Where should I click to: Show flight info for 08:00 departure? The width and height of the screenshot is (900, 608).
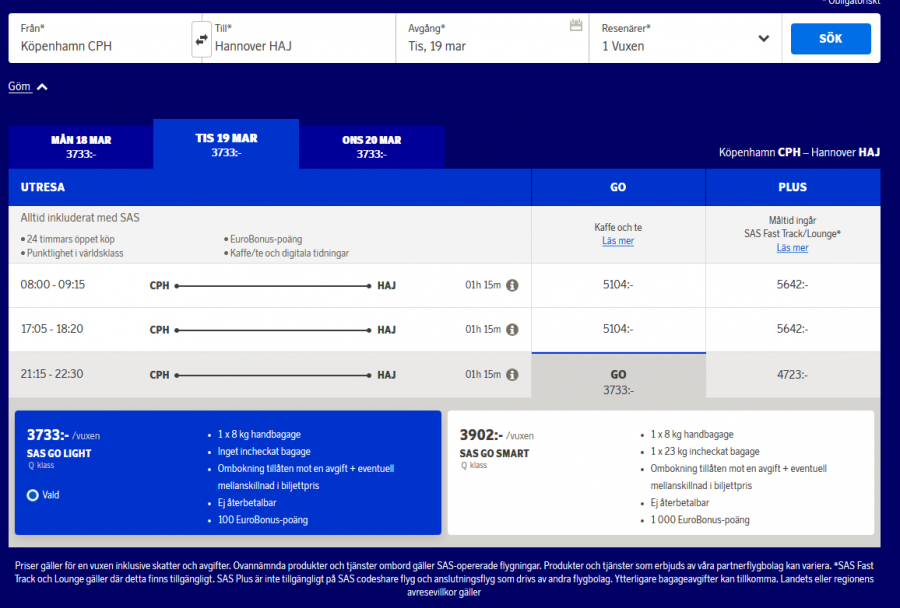(x=512, y=285)
